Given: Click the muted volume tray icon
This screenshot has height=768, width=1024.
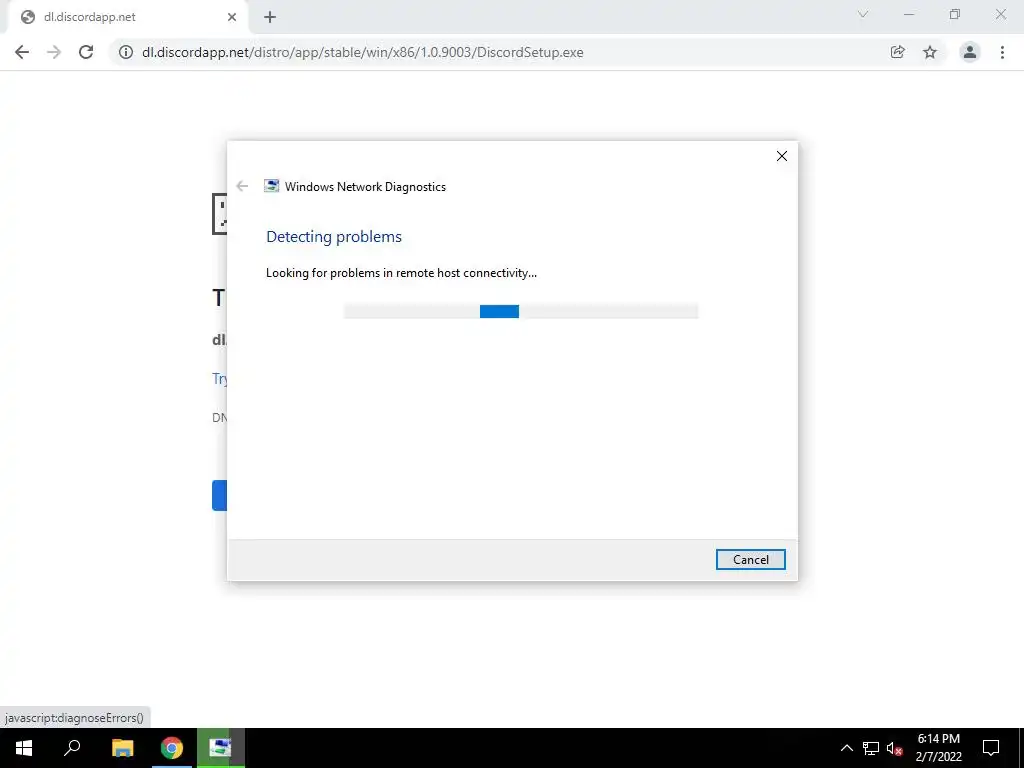Looking at the screenshot, I should point(895,748).
